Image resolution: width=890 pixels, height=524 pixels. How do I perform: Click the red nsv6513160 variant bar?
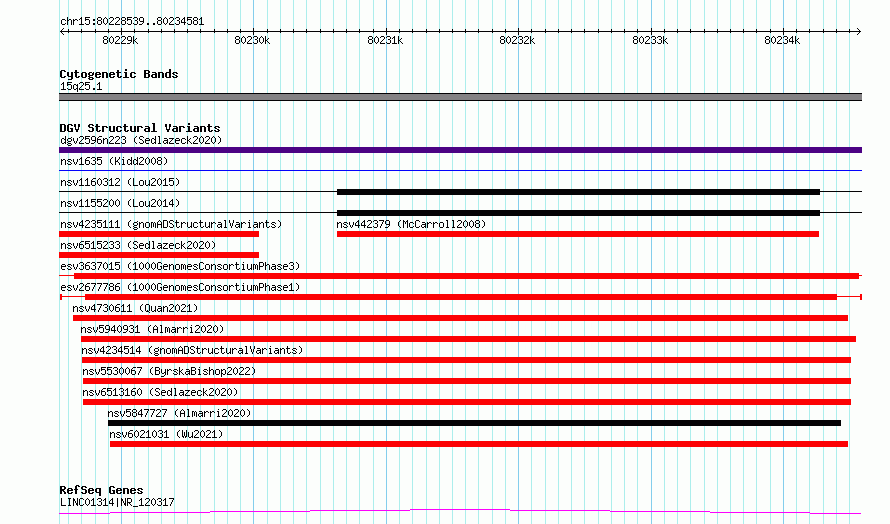click(467, 402)
